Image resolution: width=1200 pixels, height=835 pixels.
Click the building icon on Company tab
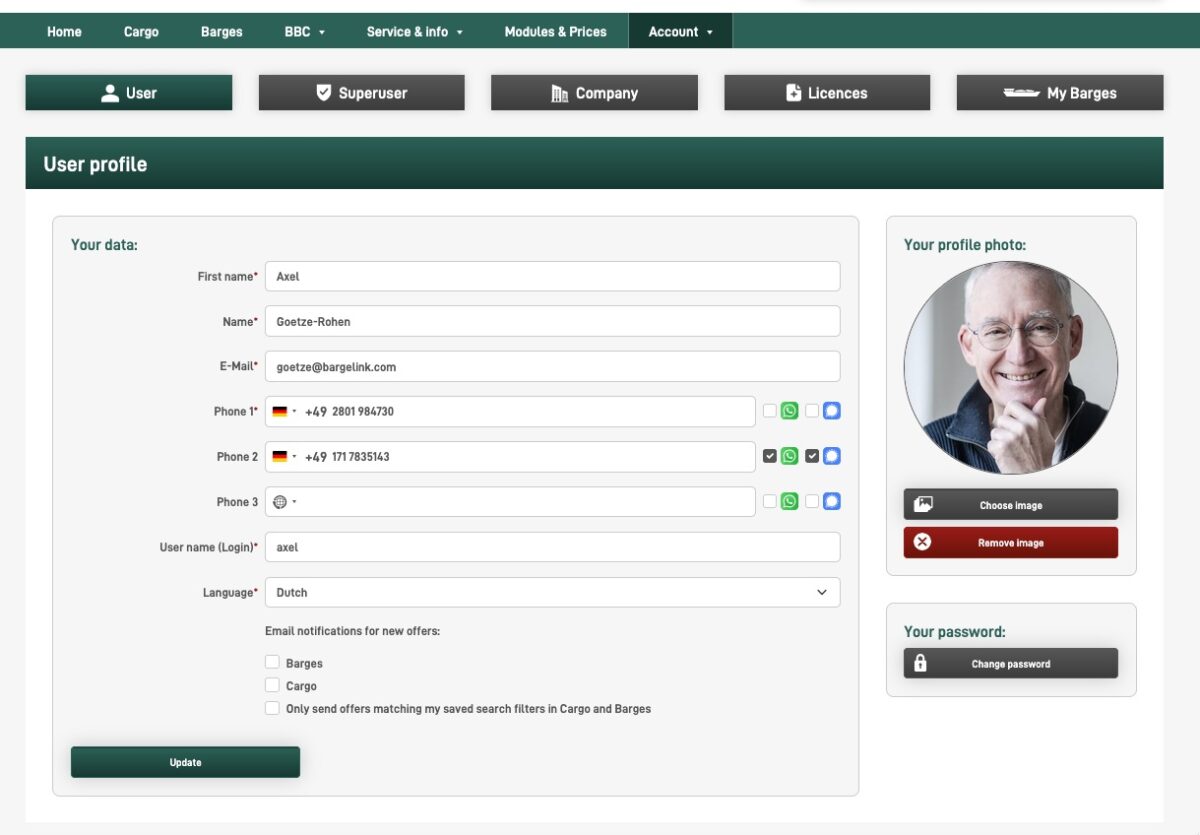click(560, 93)
